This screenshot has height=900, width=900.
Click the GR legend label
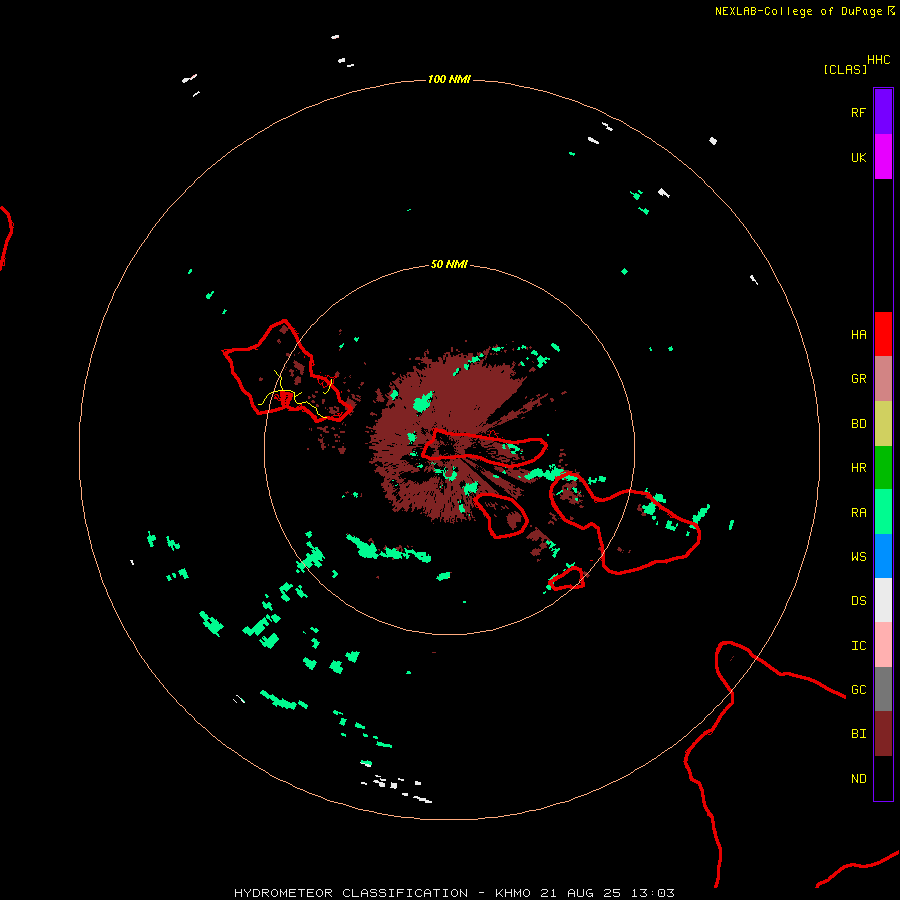[x=858, y=379]
